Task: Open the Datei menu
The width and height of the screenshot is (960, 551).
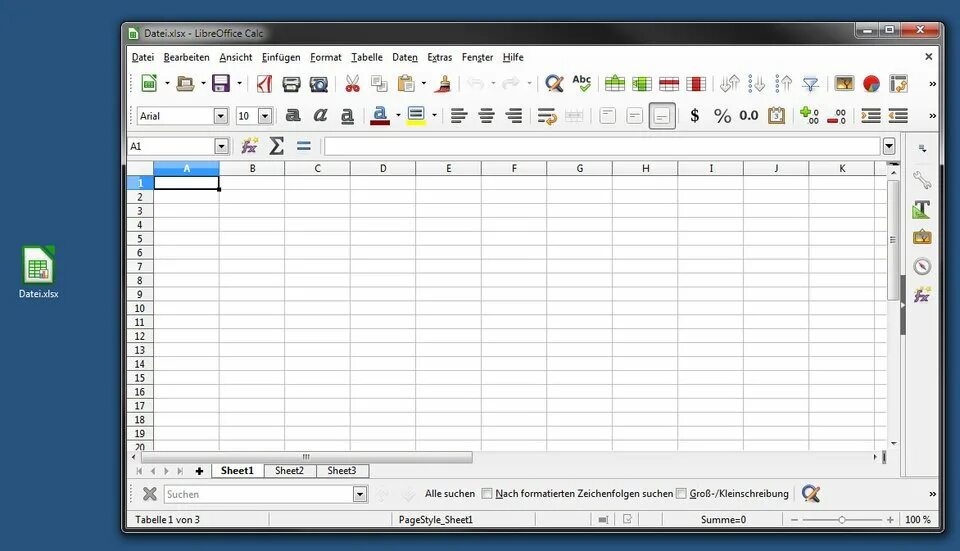Action: click(x=143, y=57)
